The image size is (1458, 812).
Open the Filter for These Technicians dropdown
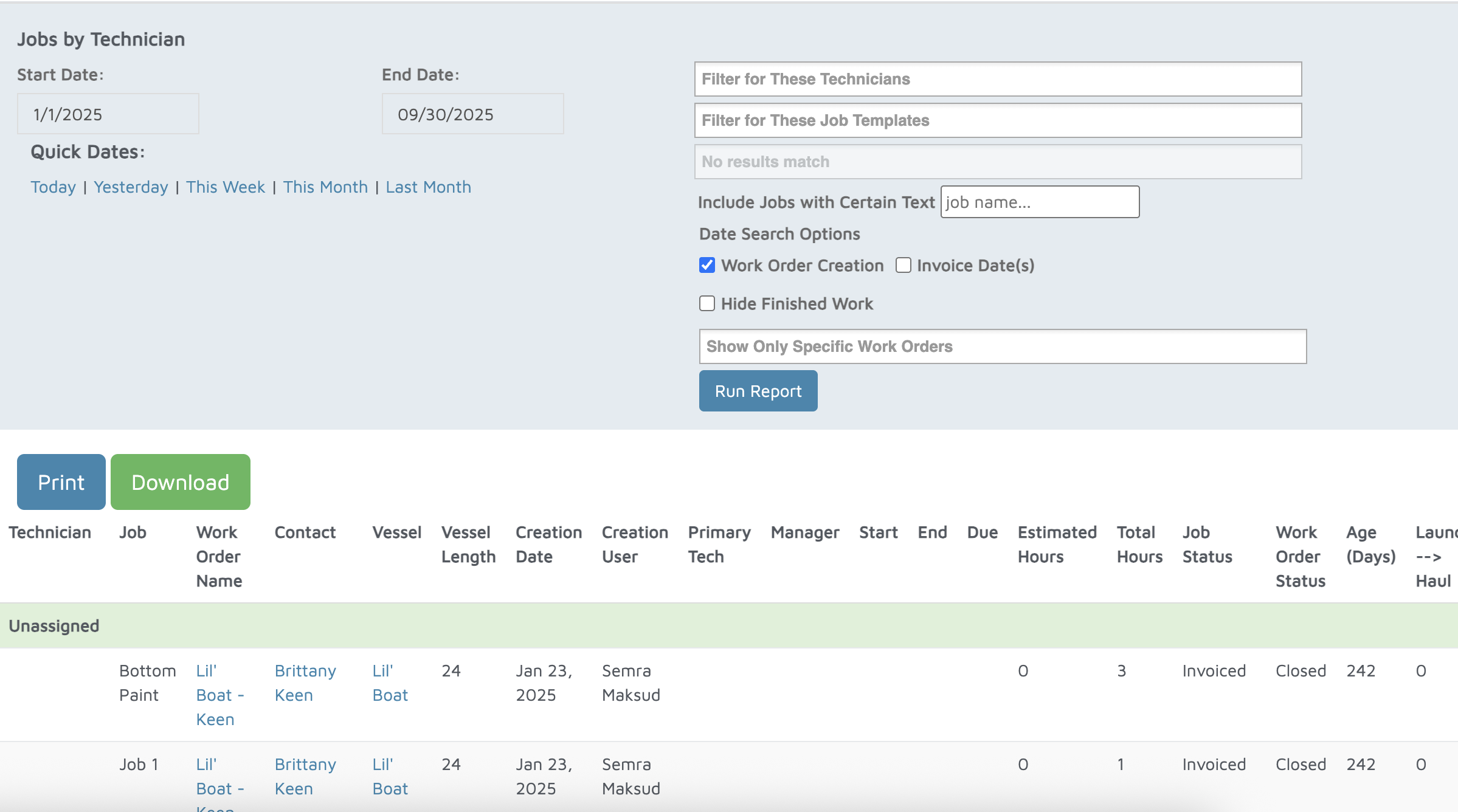click(997, 79)
